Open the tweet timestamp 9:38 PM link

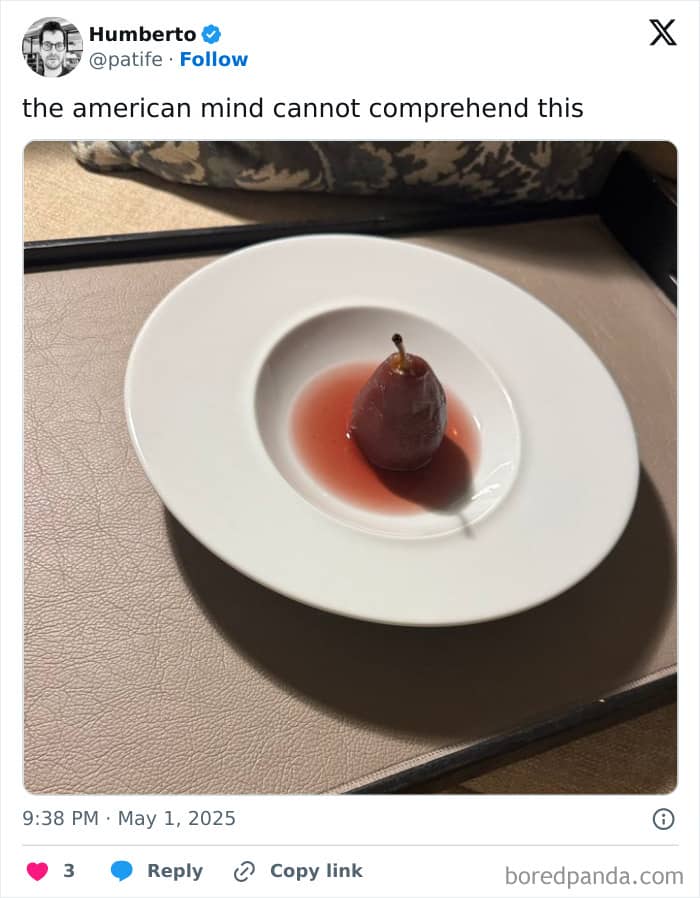pos(61,818)
